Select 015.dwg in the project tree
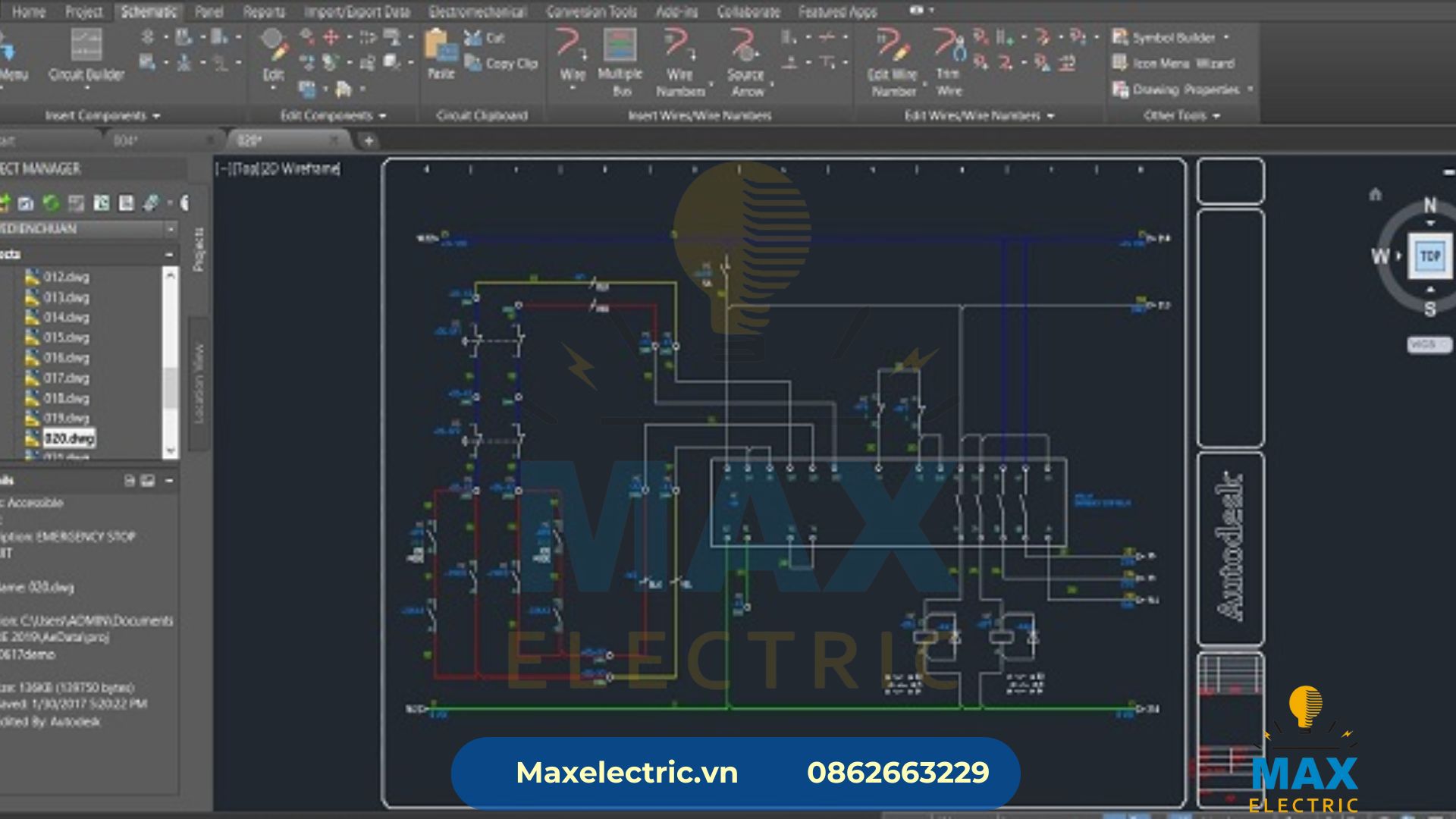1456x819 pixels. [65, 337]
